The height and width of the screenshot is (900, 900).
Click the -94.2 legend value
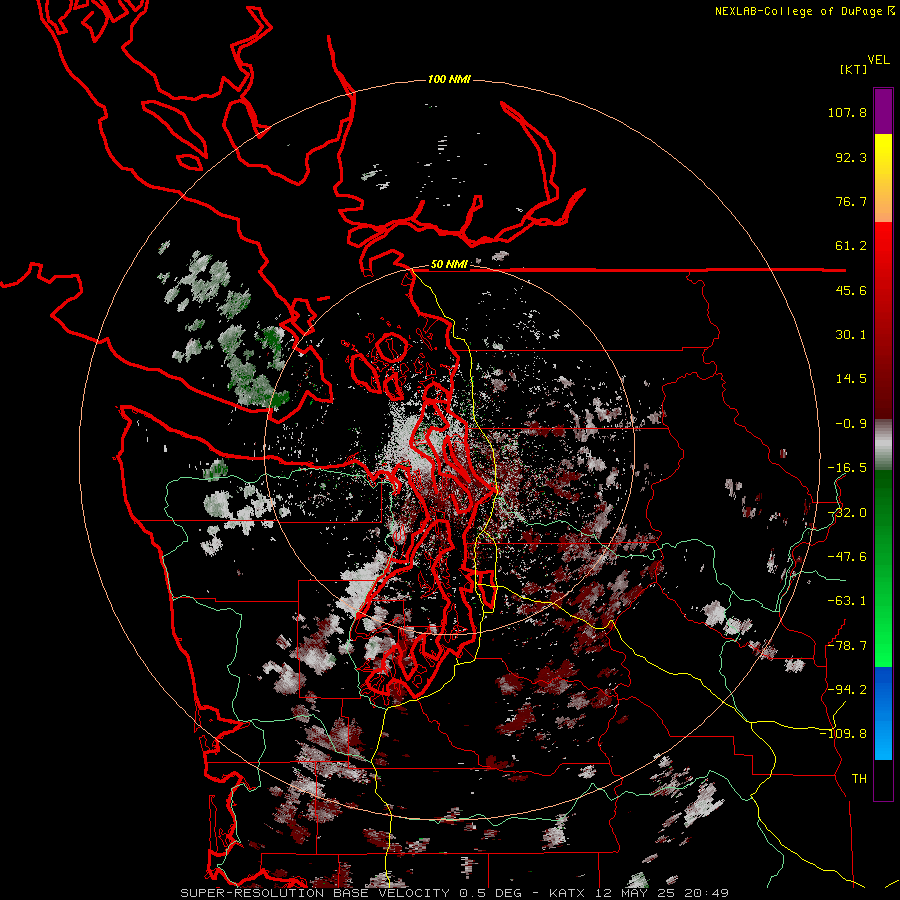[847, 689]
